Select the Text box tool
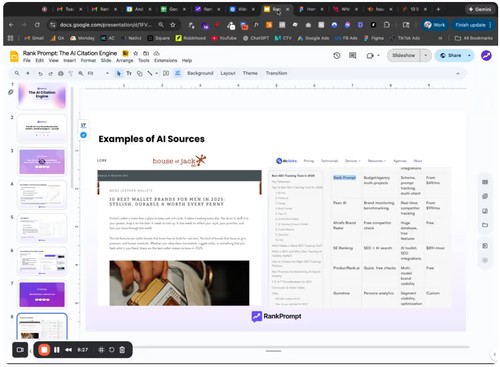This screenshot has width=500, height=367. coord(129,73)
